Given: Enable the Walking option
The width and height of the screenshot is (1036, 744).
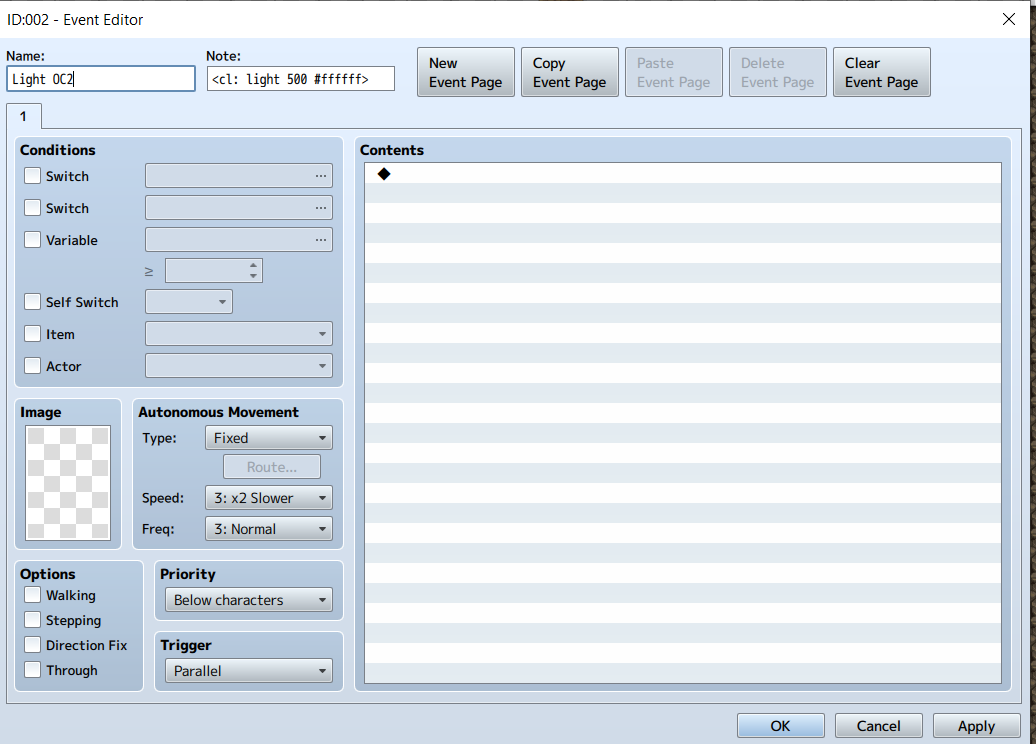Looking at the screenshot, I should click(32, 595).
